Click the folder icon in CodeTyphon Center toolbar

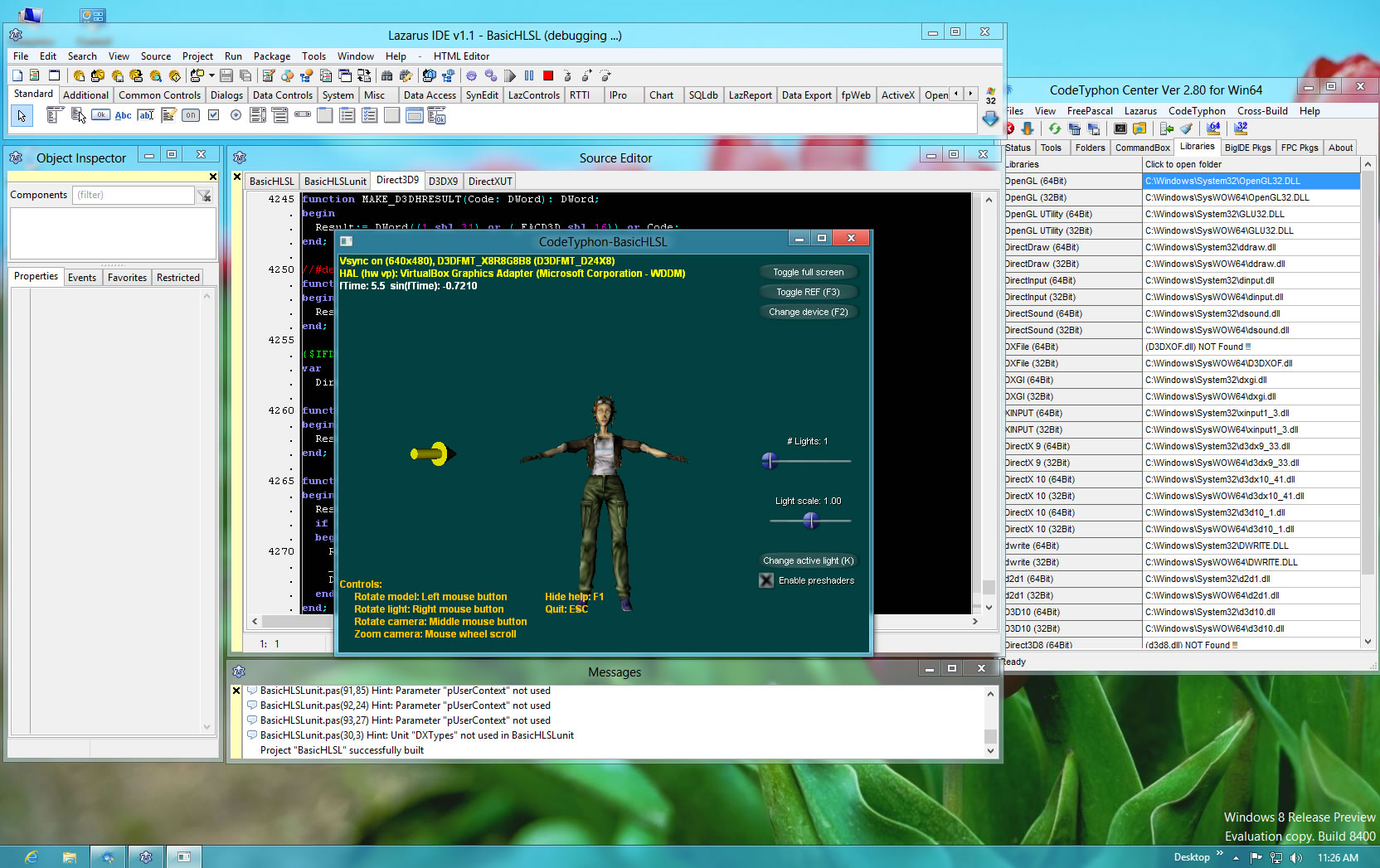1139,129
